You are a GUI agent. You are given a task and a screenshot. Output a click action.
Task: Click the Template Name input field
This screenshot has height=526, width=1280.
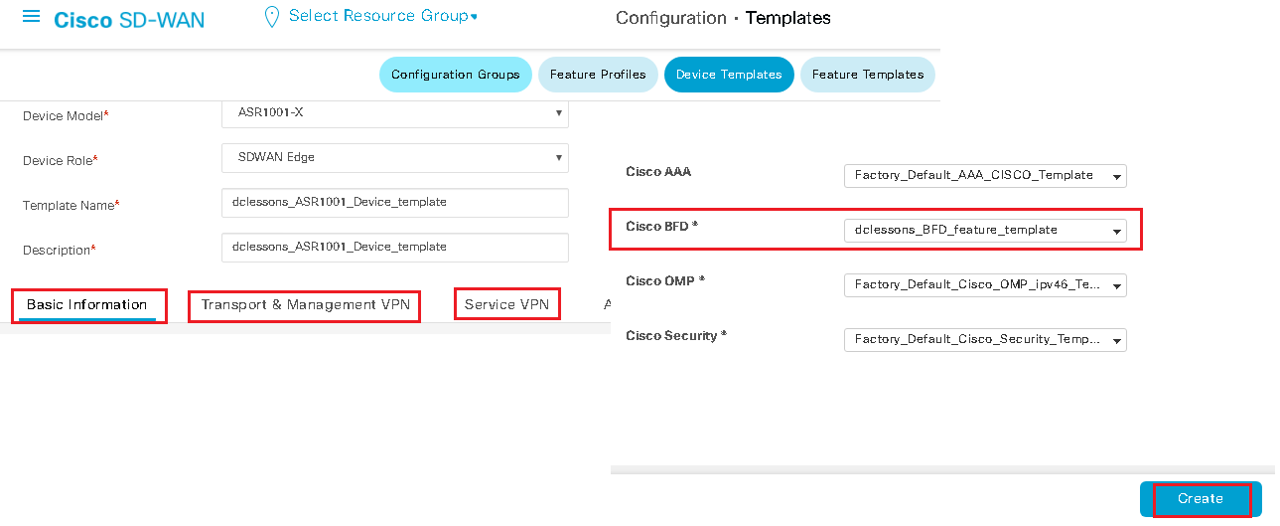click(x=395, y=202)
